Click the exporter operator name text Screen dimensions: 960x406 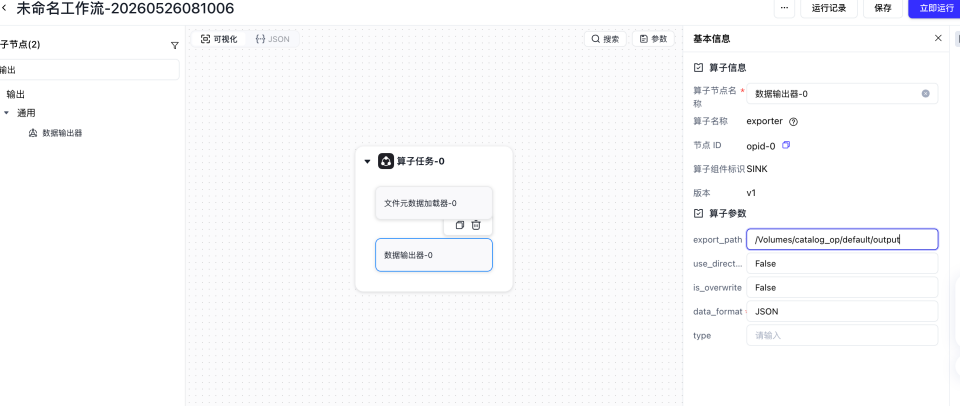pos(765,121)
